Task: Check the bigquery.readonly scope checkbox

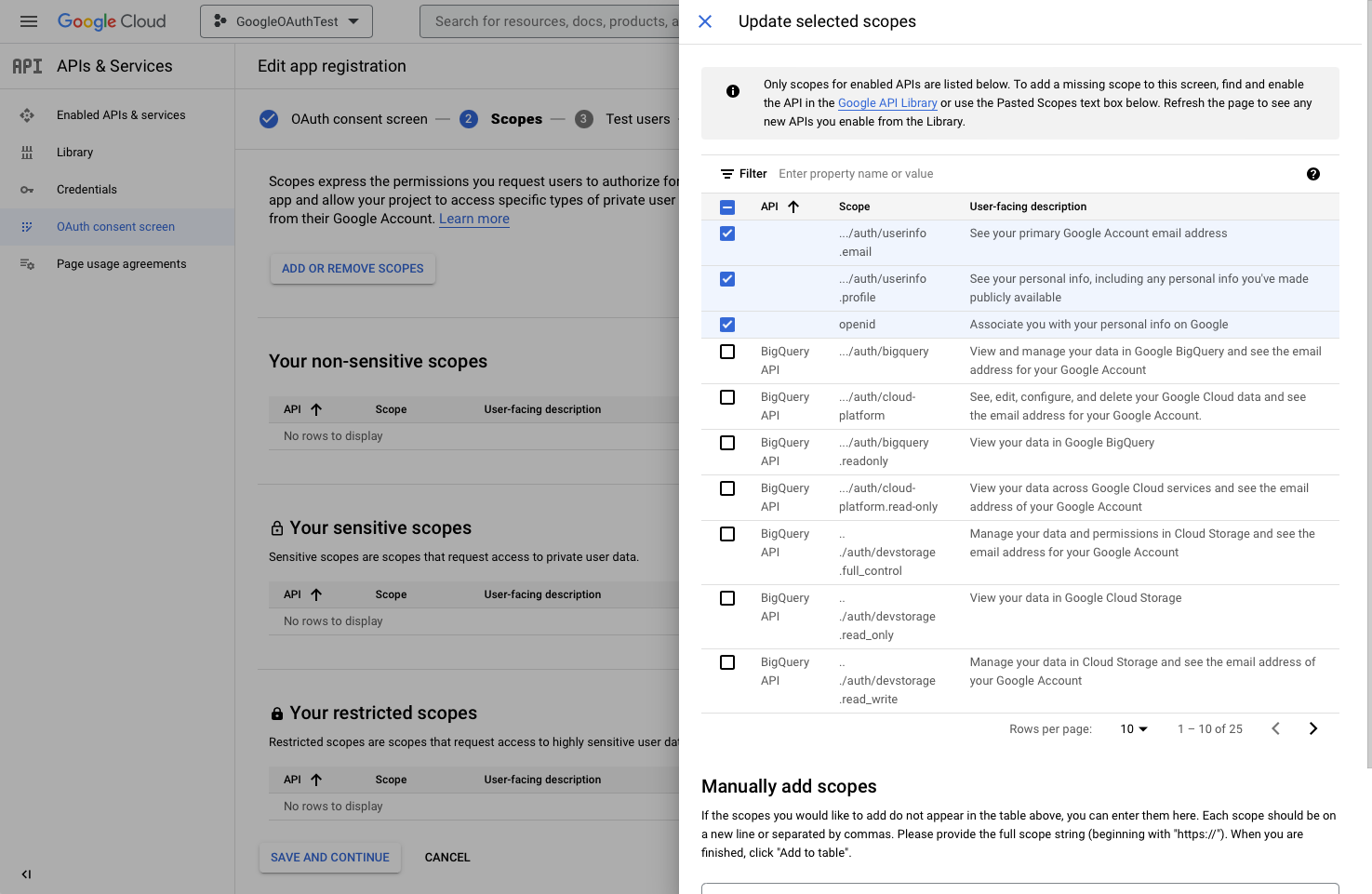Action: (x=727, y=443)
